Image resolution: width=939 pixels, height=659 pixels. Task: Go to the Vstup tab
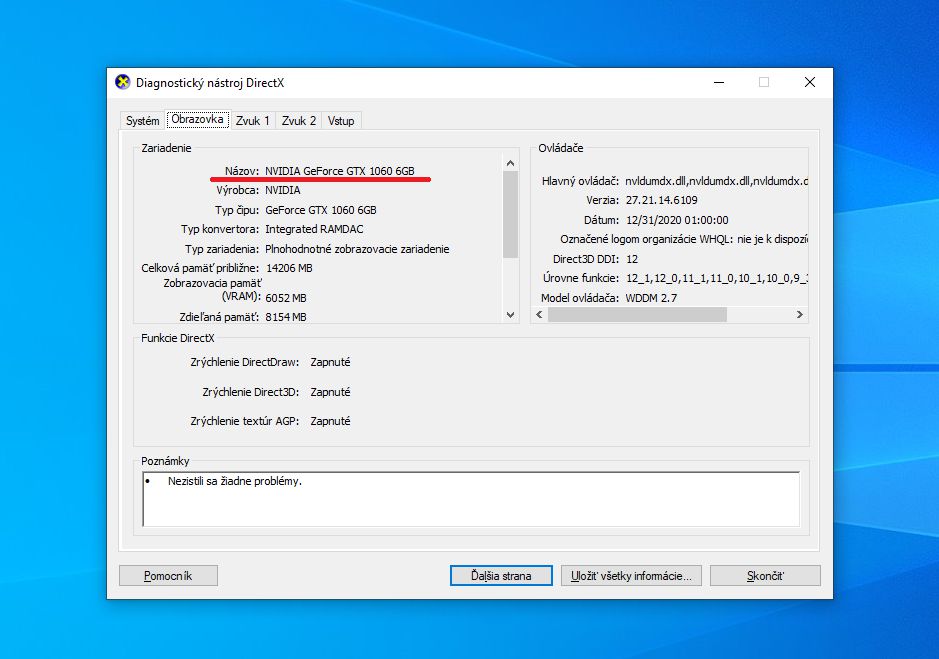pos(341,120)
